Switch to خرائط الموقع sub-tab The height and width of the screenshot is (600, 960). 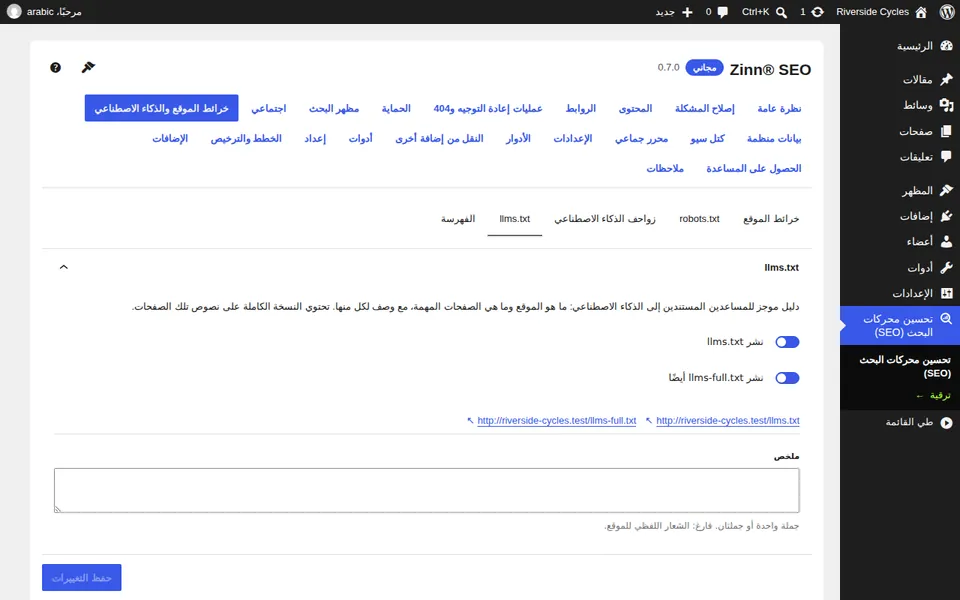tap(771, 219)
